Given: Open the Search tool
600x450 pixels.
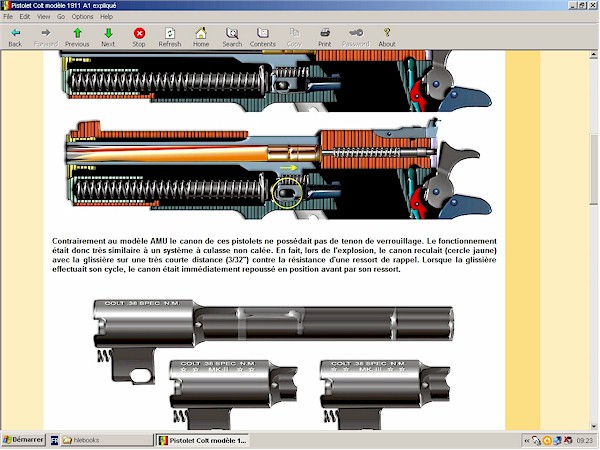Looking at the screenshot, I should [232, 37].
